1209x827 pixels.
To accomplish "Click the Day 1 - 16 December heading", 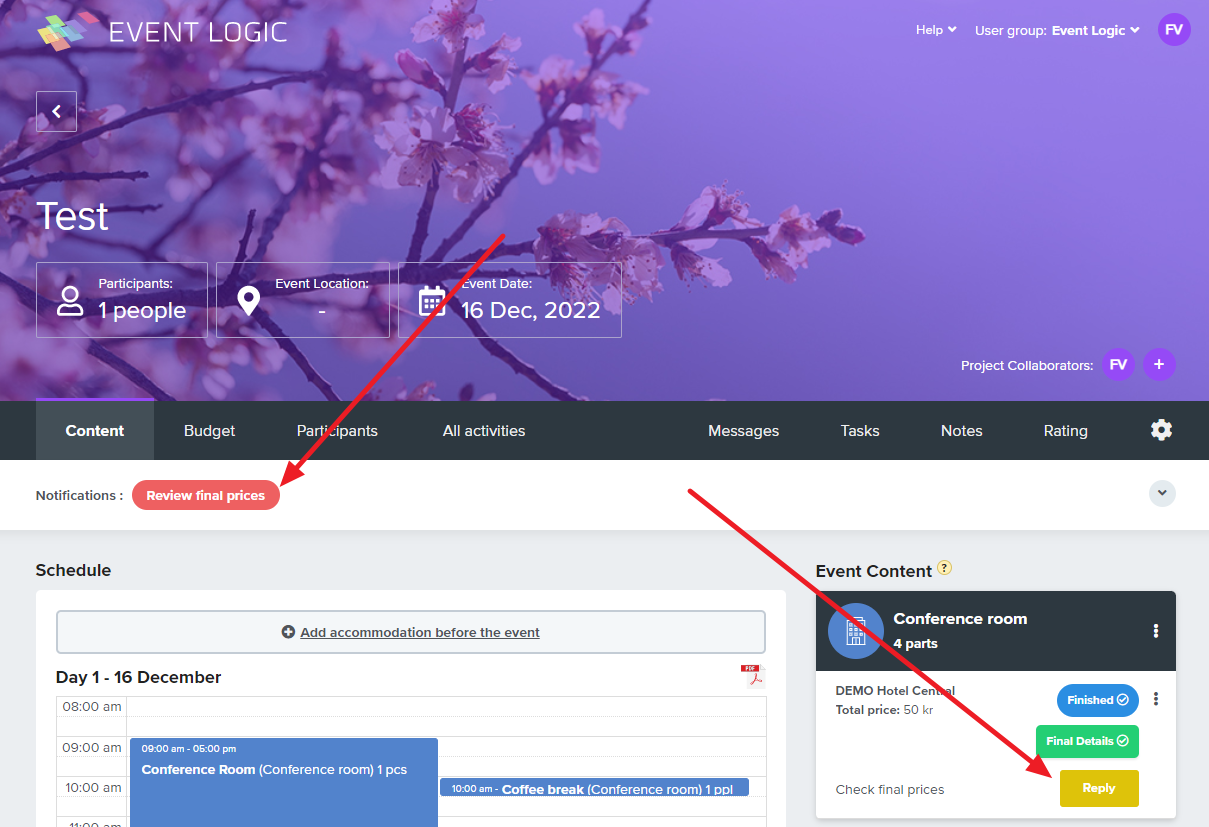I will click(138, 677).
